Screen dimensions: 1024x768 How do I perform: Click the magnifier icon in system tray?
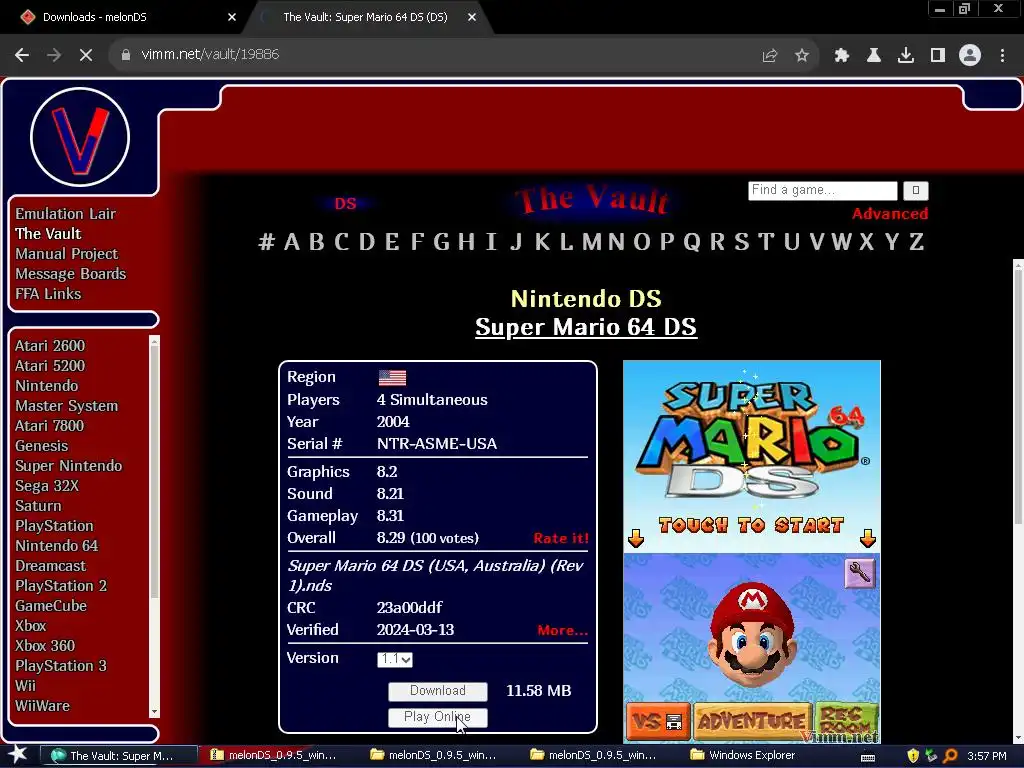950,756
